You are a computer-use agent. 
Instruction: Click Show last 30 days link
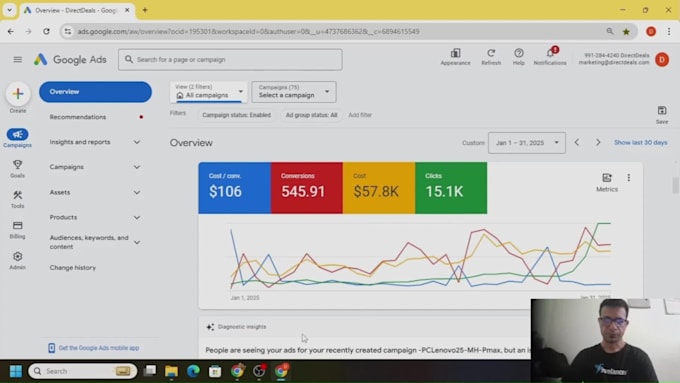[641, 142]
